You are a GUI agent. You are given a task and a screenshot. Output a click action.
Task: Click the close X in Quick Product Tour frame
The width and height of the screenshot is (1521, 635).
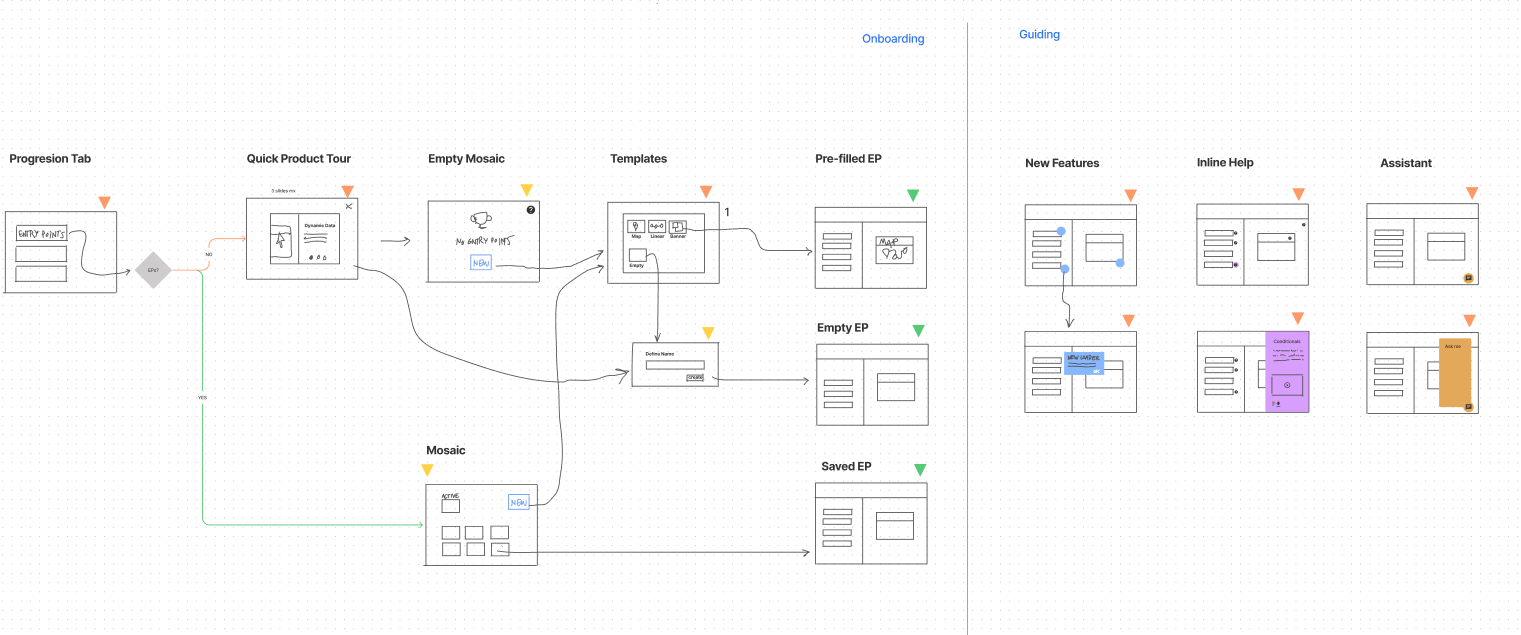(348, 206)
